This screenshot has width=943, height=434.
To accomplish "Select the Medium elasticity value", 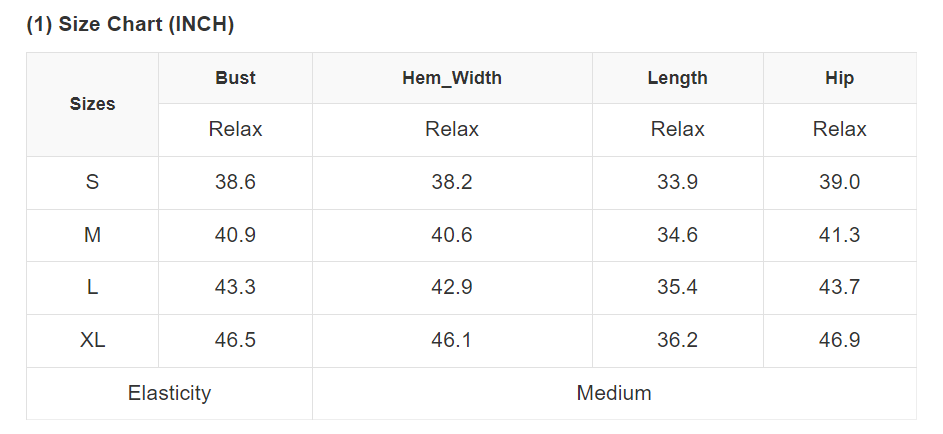I will (x=614, y=393).
